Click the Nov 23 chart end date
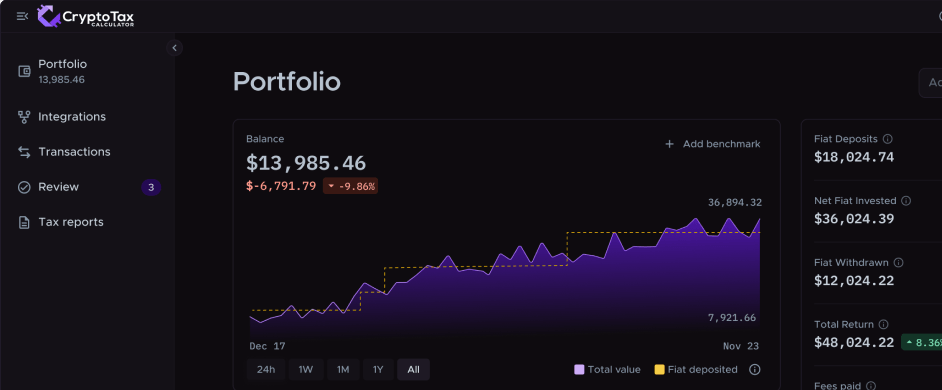This screenshot has width=942, height=390. pyautogui.click(x=741, y=346)
